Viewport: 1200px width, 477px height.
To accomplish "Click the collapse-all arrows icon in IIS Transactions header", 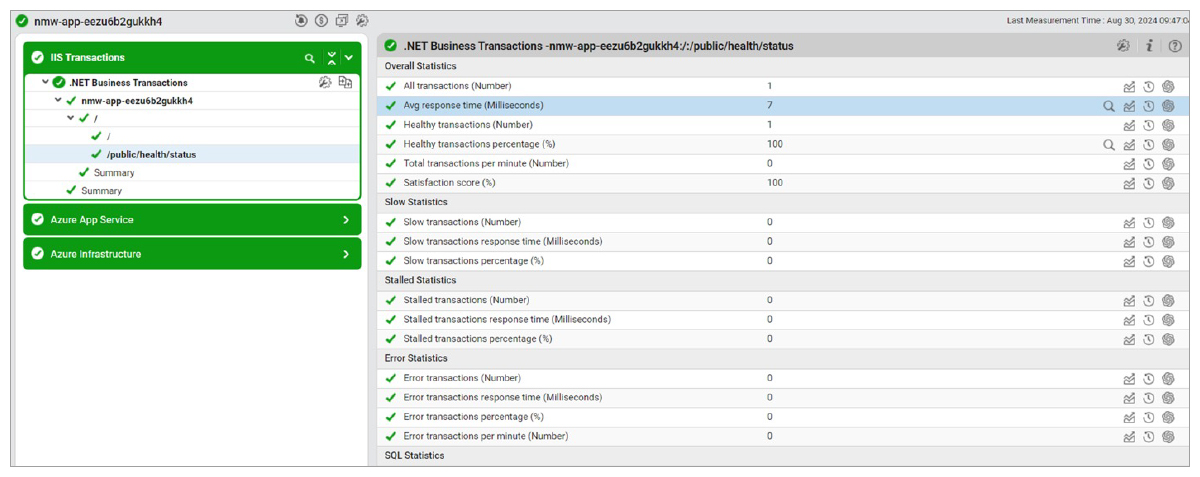I will 331,58.
